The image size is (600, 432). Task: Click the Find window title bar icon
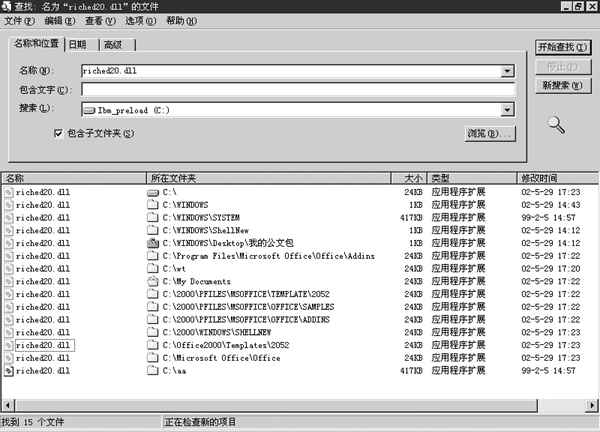click(x=6, y=6)
